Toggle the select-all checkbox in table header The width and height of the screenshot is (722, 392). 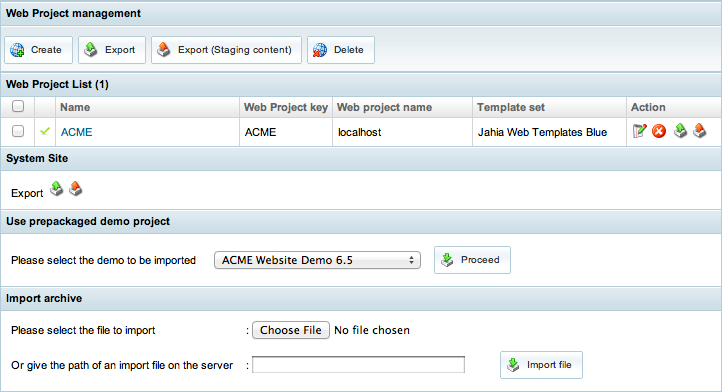(18, 106)
